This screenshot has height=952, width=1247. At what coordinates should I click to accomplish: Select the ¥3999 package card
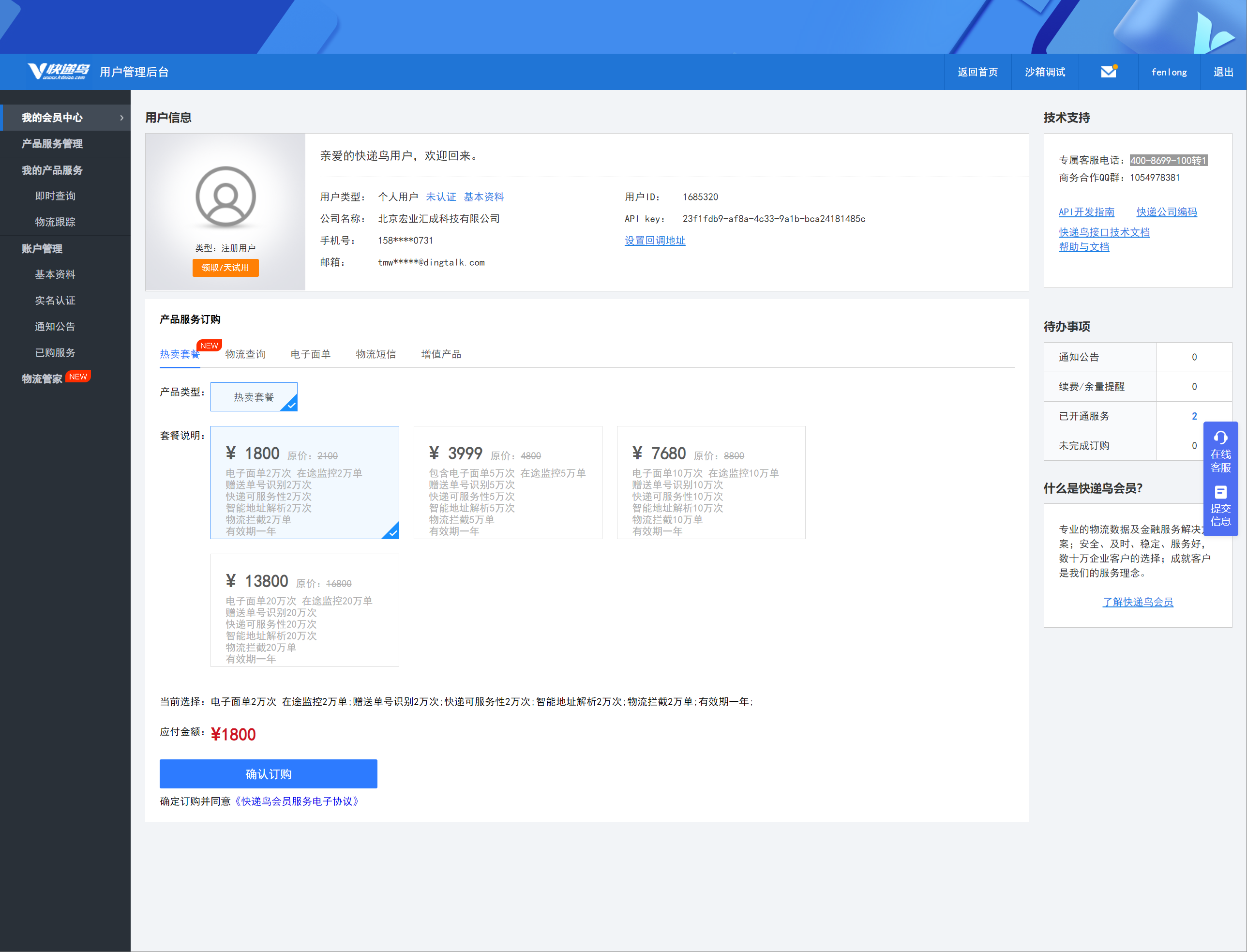point(508,482)
